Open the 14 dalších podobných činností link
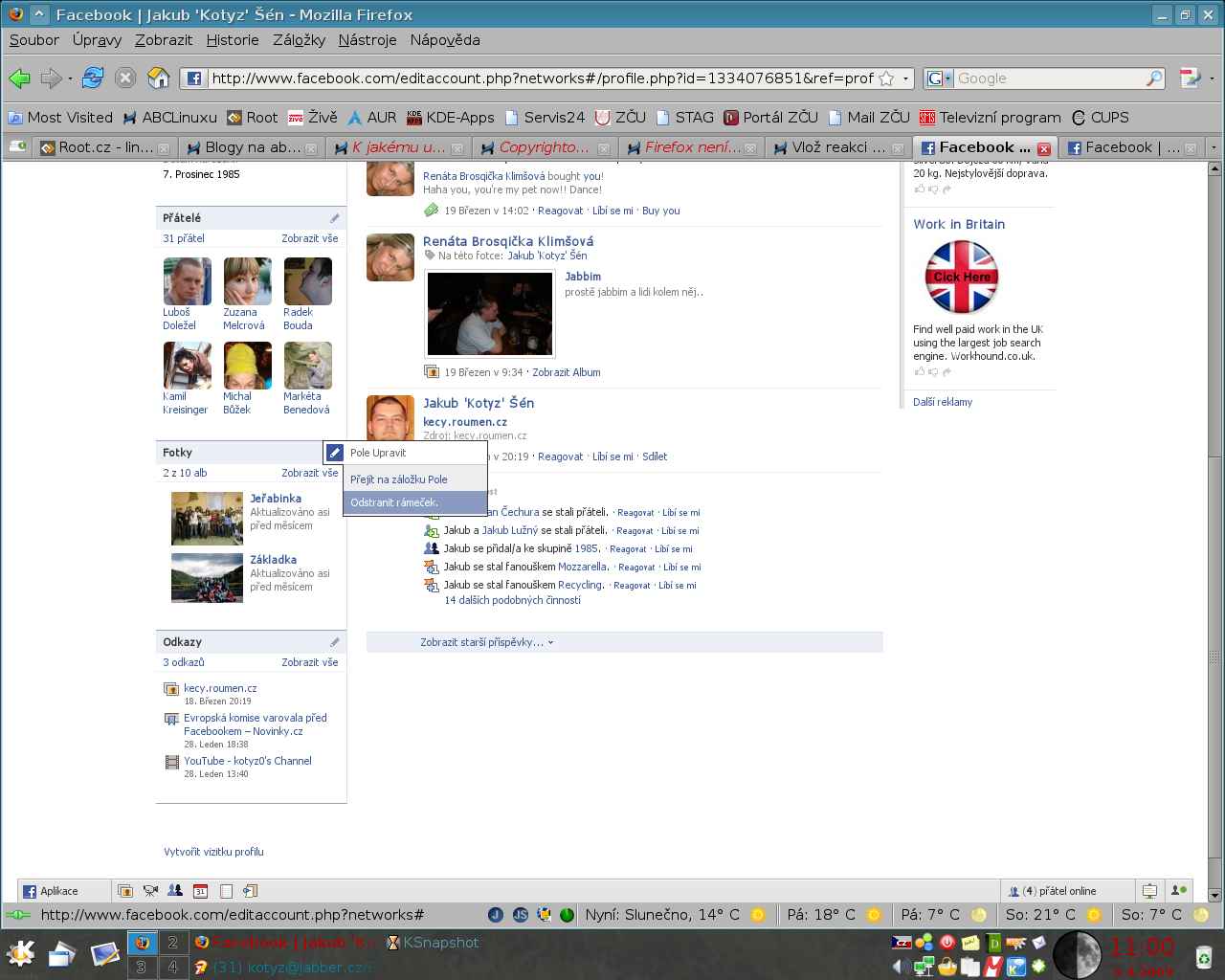The image size is (1225, 980). click(x=512, y=600)
